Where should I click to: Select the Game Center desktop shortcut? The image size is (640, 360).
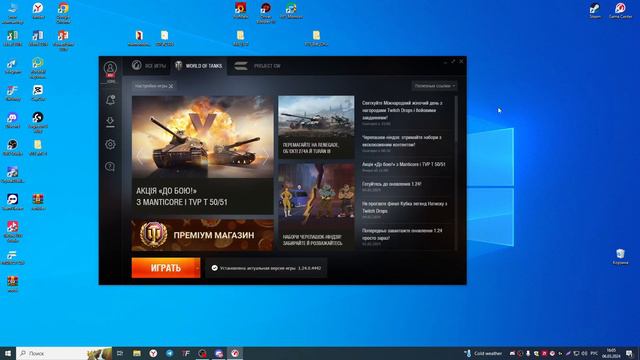[x=620, y=11]
